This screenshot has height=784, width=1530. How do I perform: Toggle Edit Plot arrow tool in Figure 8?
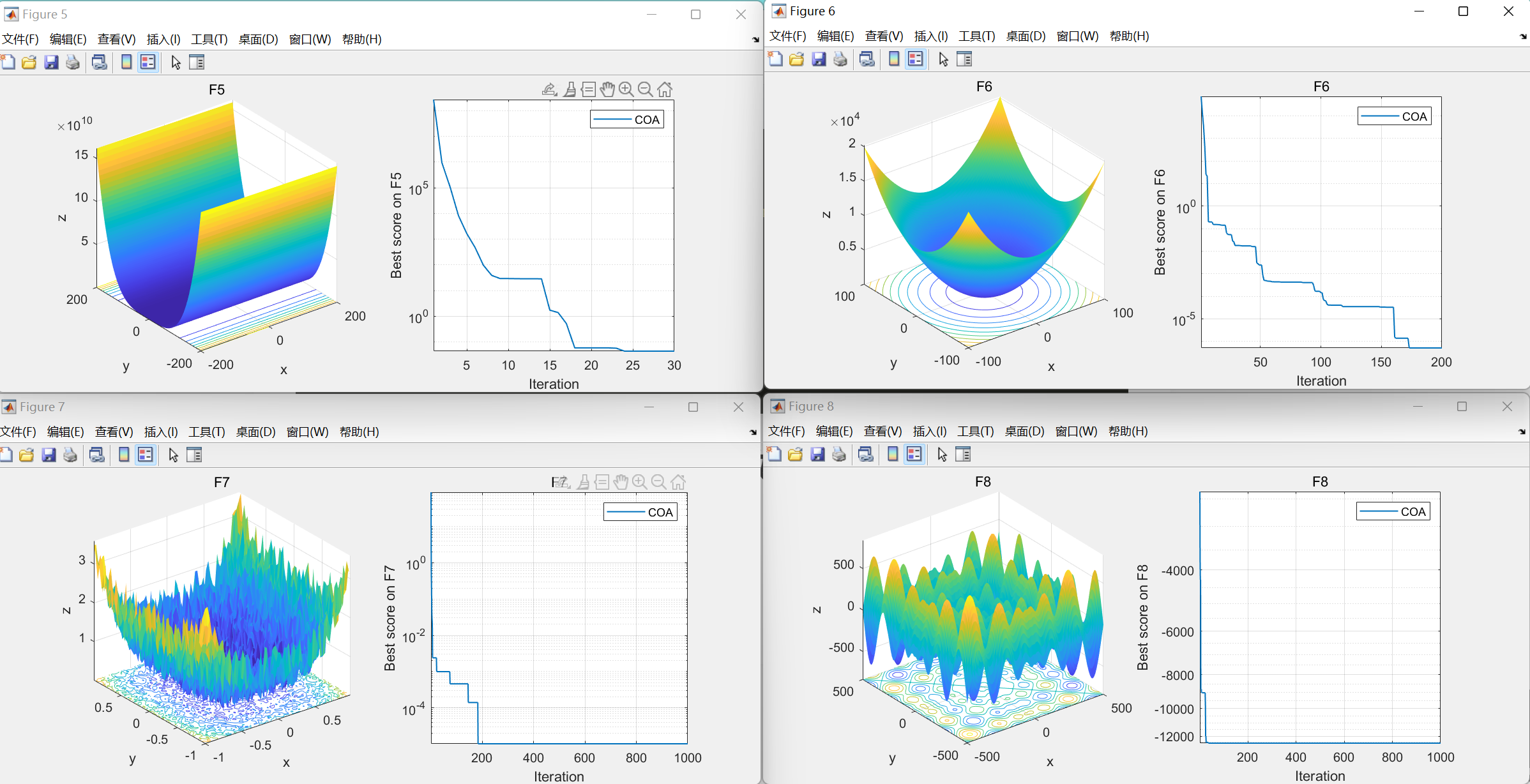coord(942,455)
